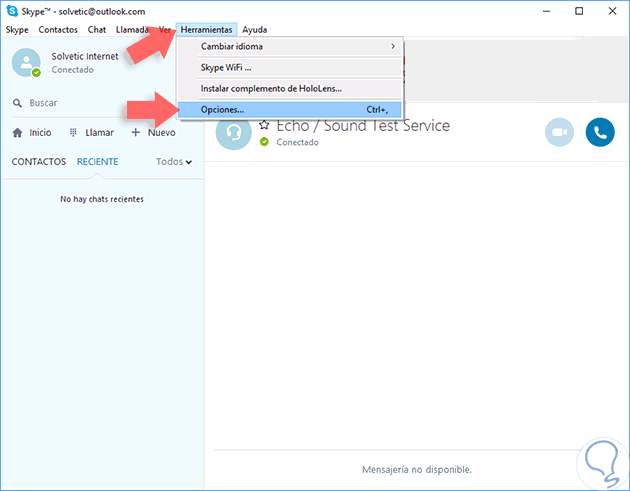Open the Llamar dial pad icon

pos(73,132)
